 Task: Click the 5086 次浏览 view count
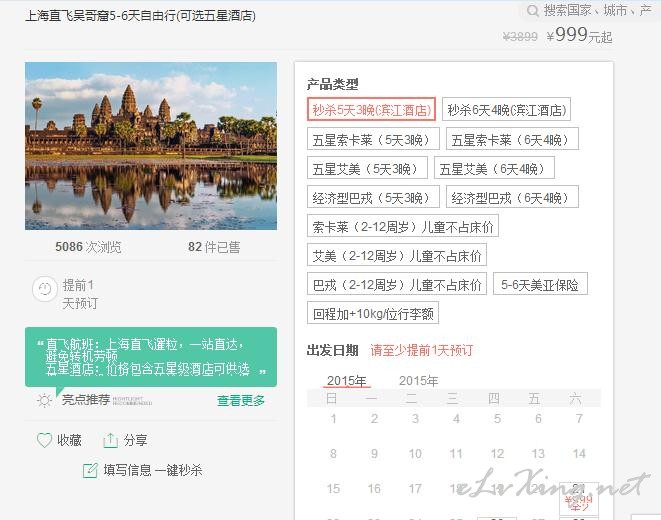(89, 247)
